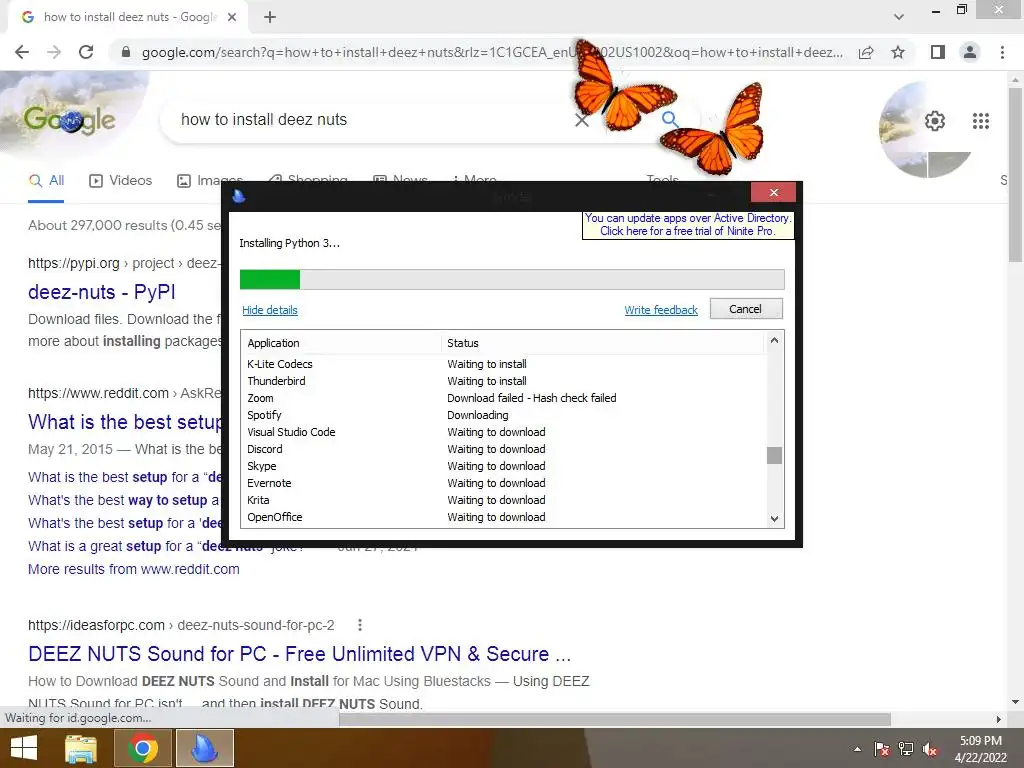
Task: Clear the search box text
Action: point(582,120)
